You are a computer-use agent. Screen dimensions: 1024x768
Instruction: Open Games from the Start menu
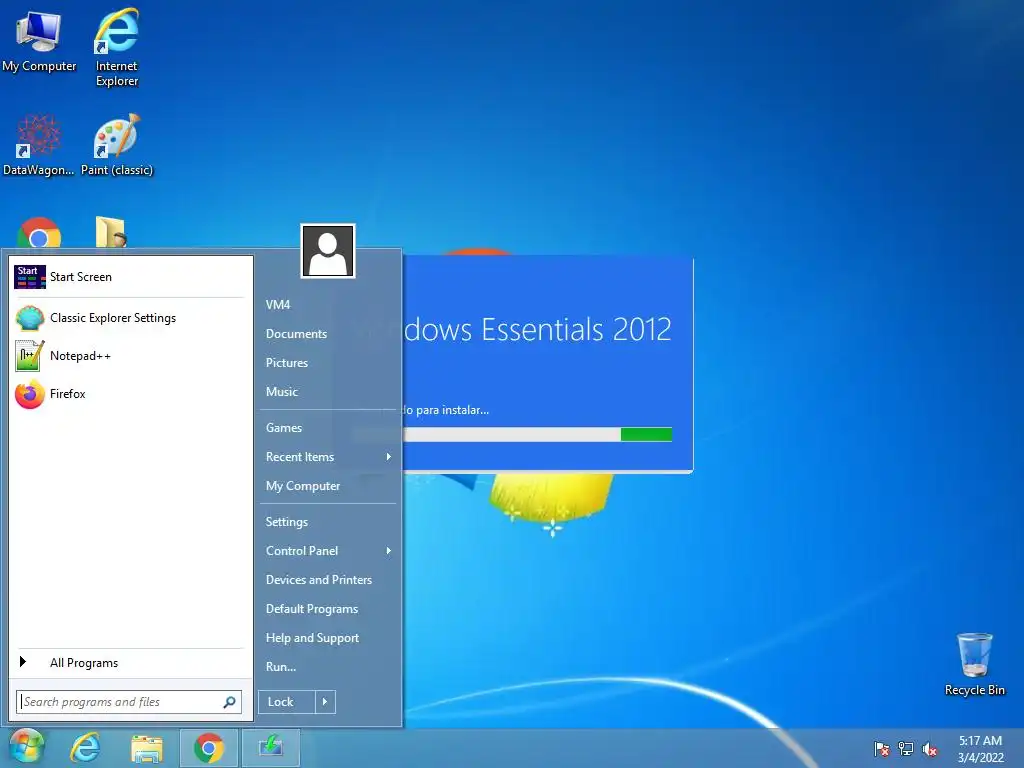coord(283,428)
